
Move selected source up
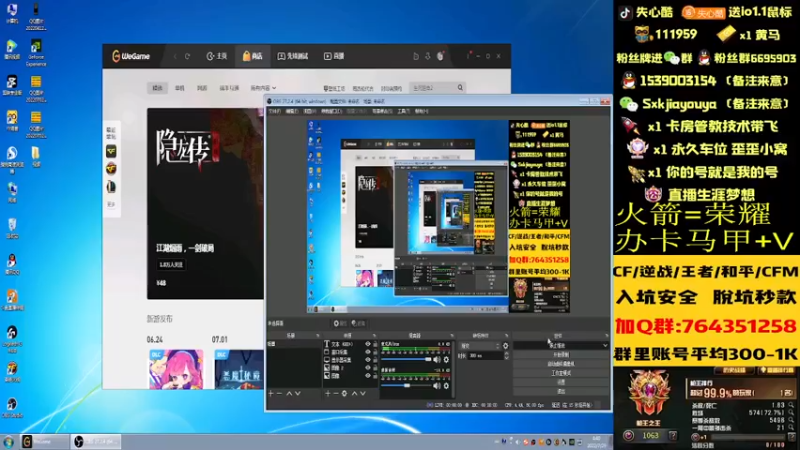point(354,393)
